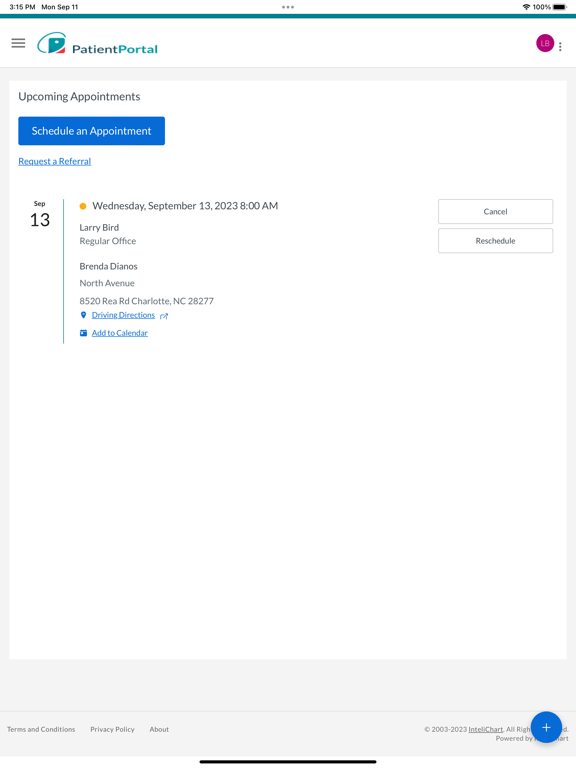Image resolution: width=576 pixels, height=768 pixels.
Task: Click the PatientPortal logo
Action: (97, 44)
